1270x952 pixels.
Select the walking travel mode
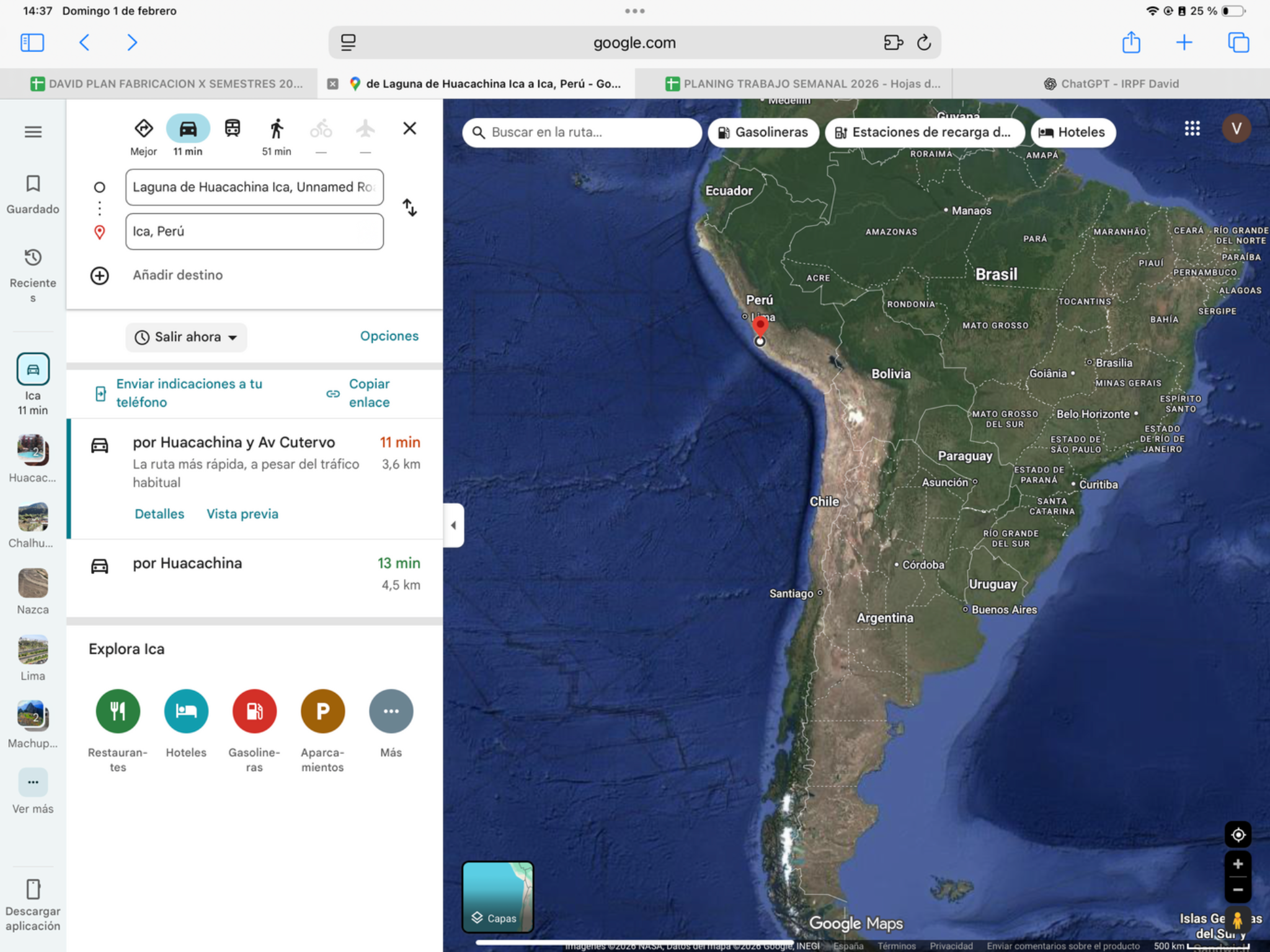(277, 129)
